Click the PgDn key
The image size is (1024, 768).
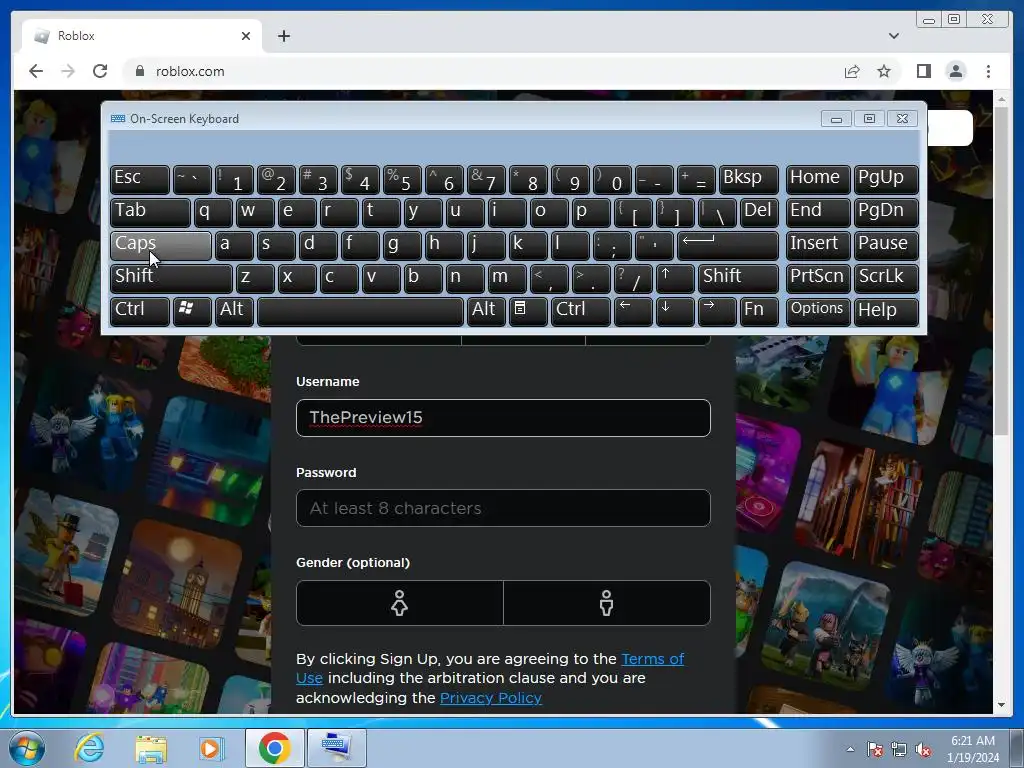(886, 212)
